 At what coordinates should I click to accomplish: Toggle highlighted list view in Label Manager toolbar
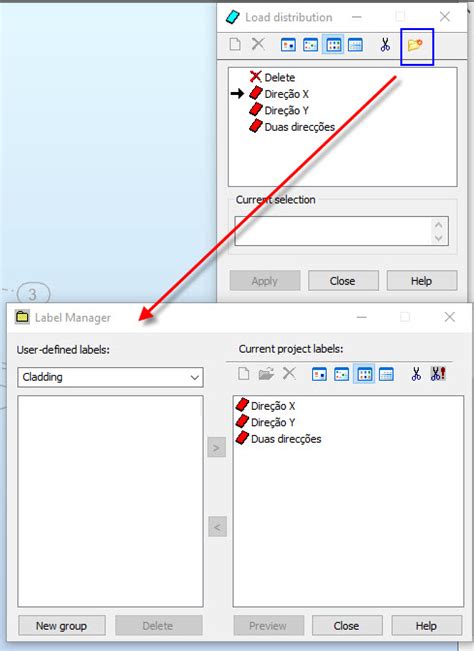click(x=364, y=374)
